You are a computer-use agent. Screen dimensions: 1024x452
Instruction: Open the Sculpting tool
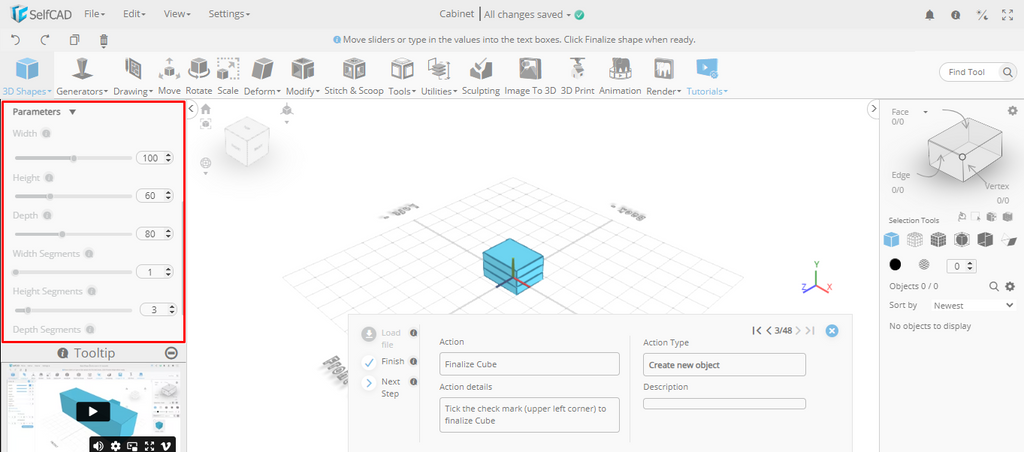click(x=481, y=76)
